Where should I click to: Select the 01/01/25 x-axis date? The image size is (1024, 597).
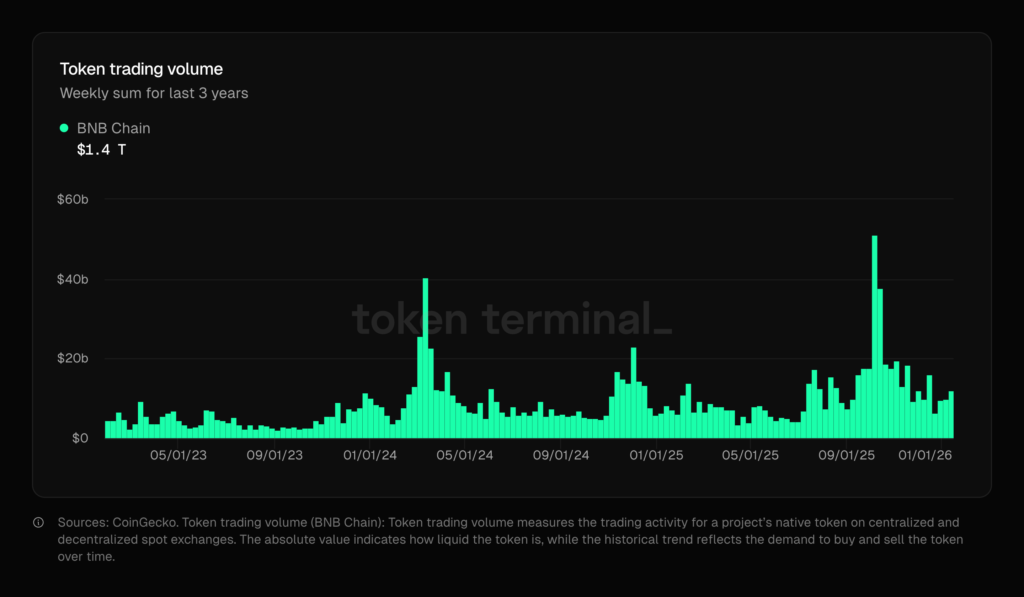tap(656, 456)
